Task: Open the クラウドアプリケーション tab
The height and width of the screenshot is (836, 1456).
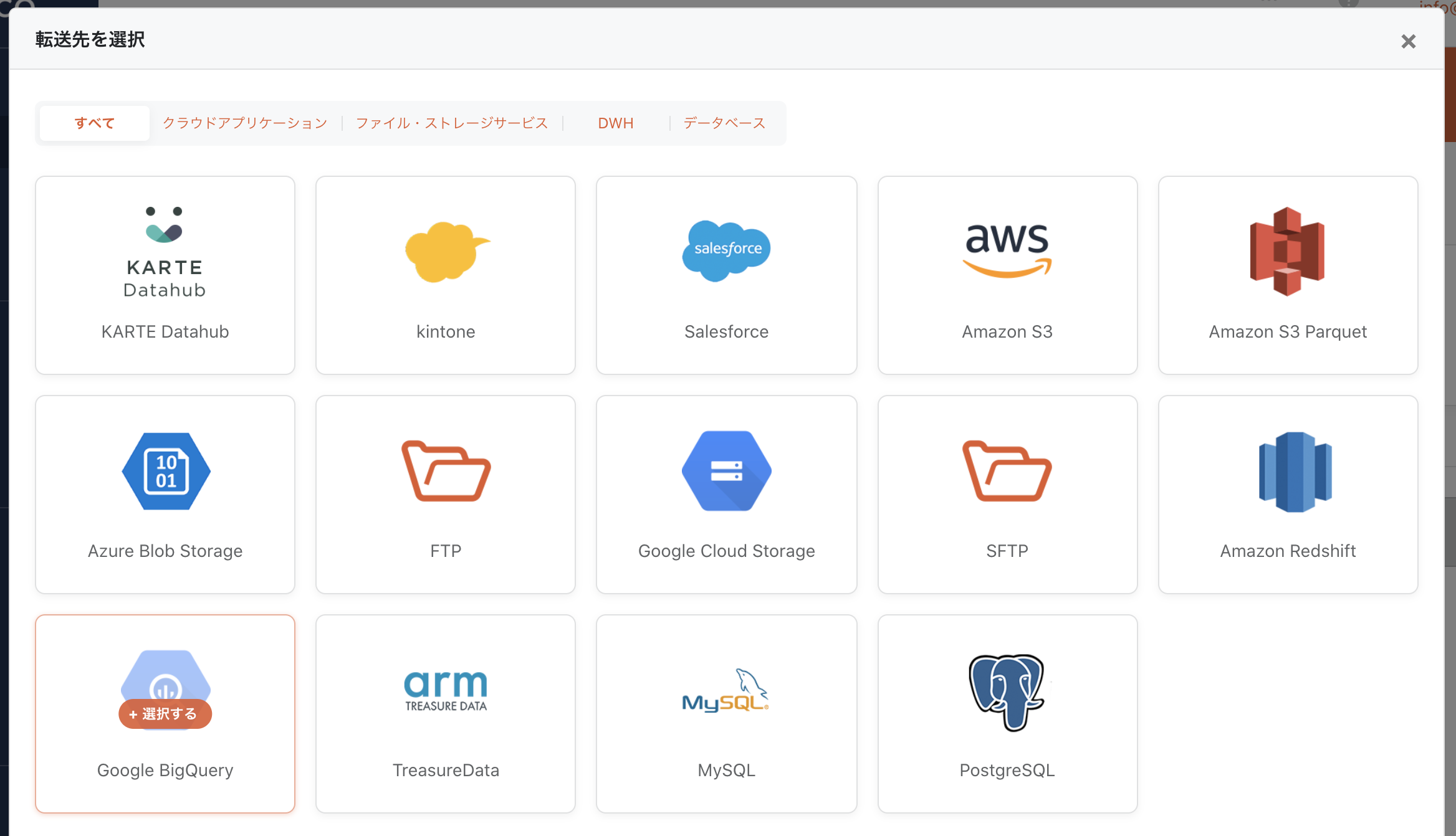Action: pos(245,123)
